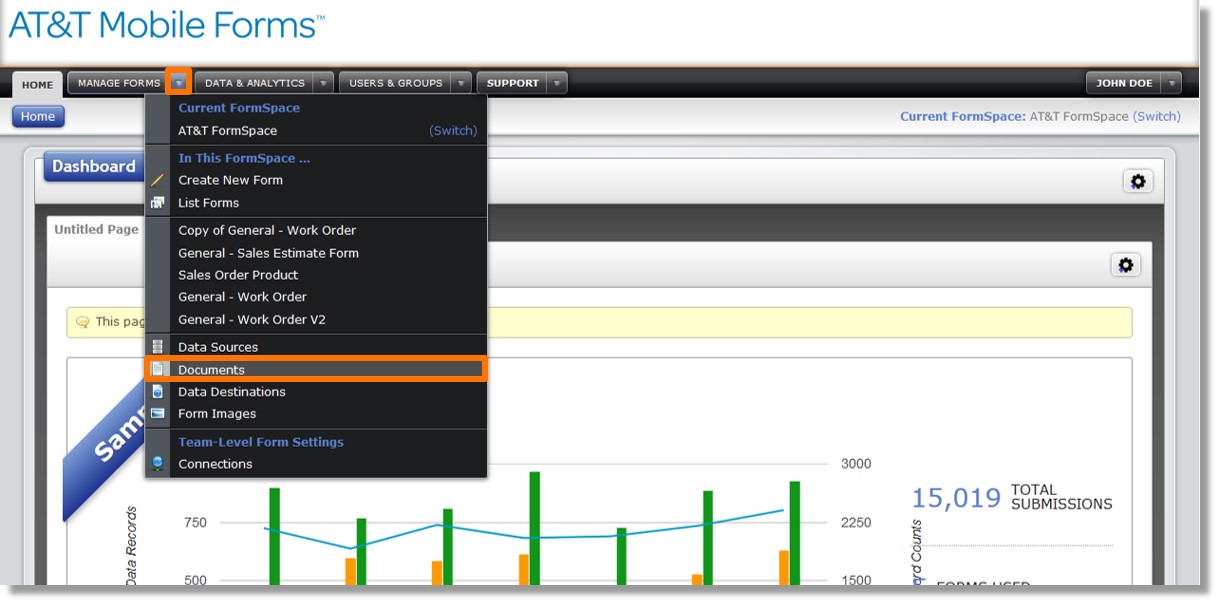Click the Current FormSpace heading in the menu
1218x603 pixels.
(239, 108)
